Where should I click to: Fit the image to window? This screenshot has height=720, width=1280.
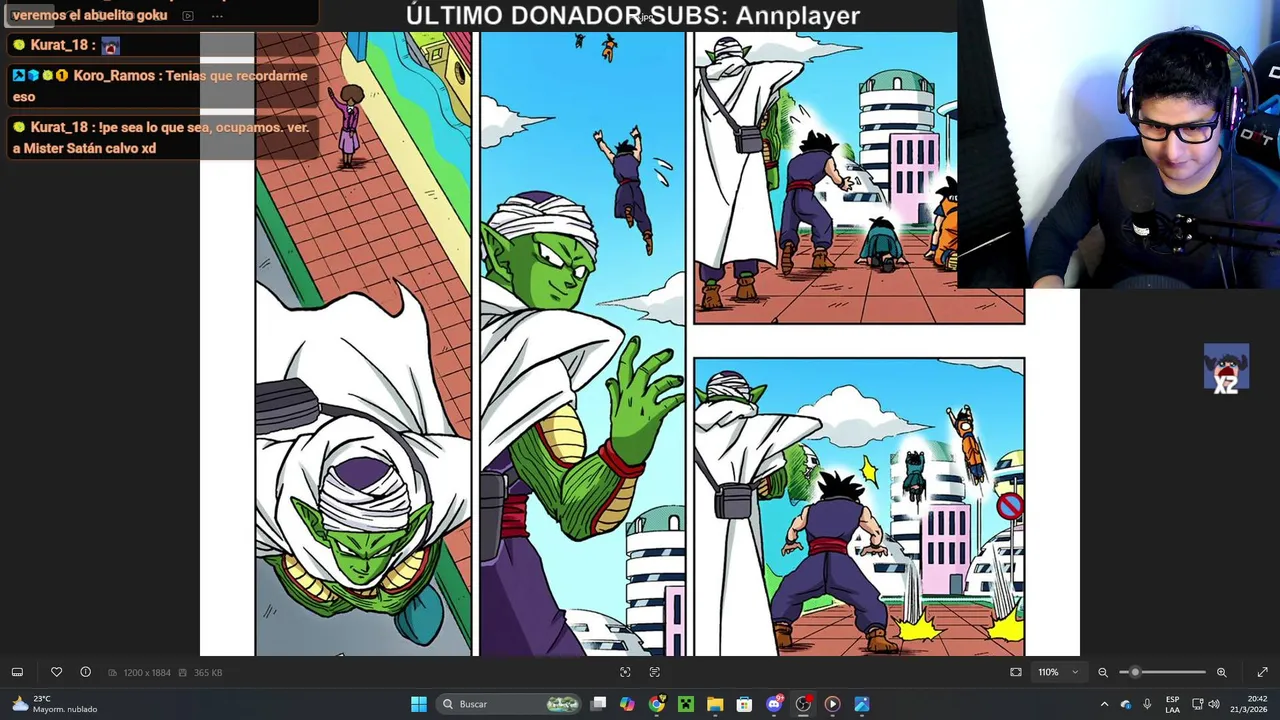point(1016,672)
